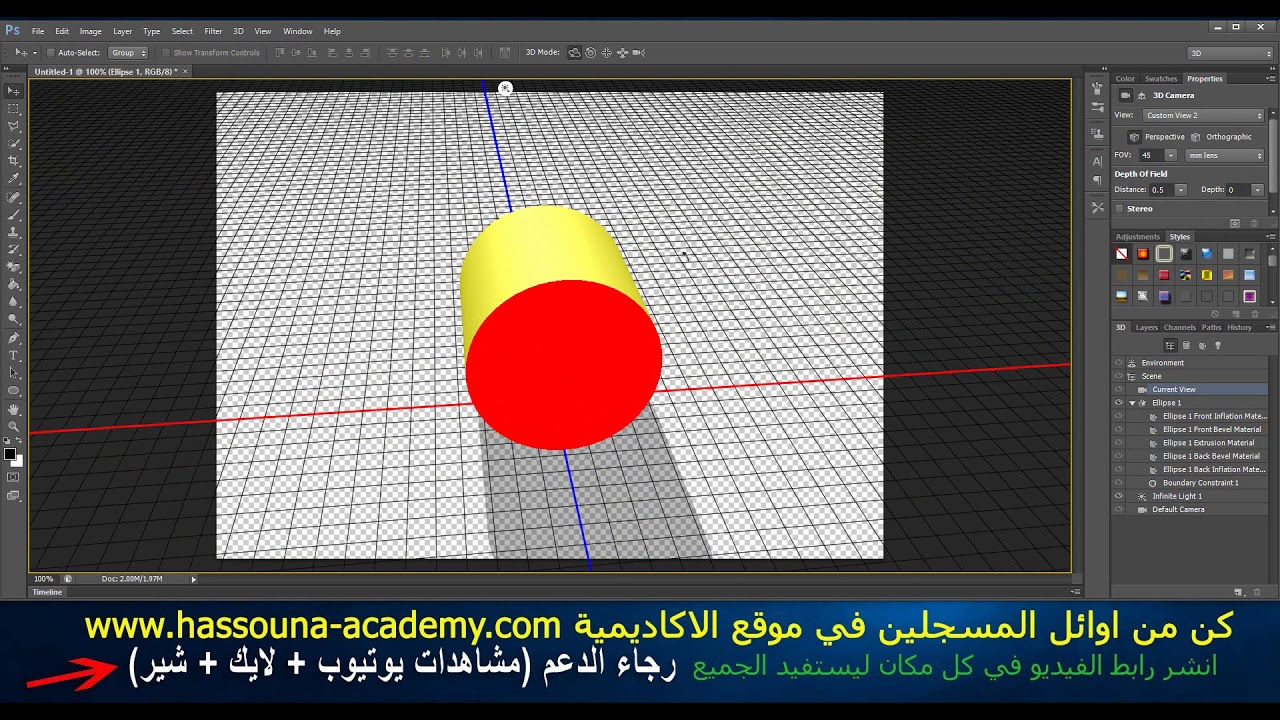Activate the Slide 3D Object mode icon

622,52
